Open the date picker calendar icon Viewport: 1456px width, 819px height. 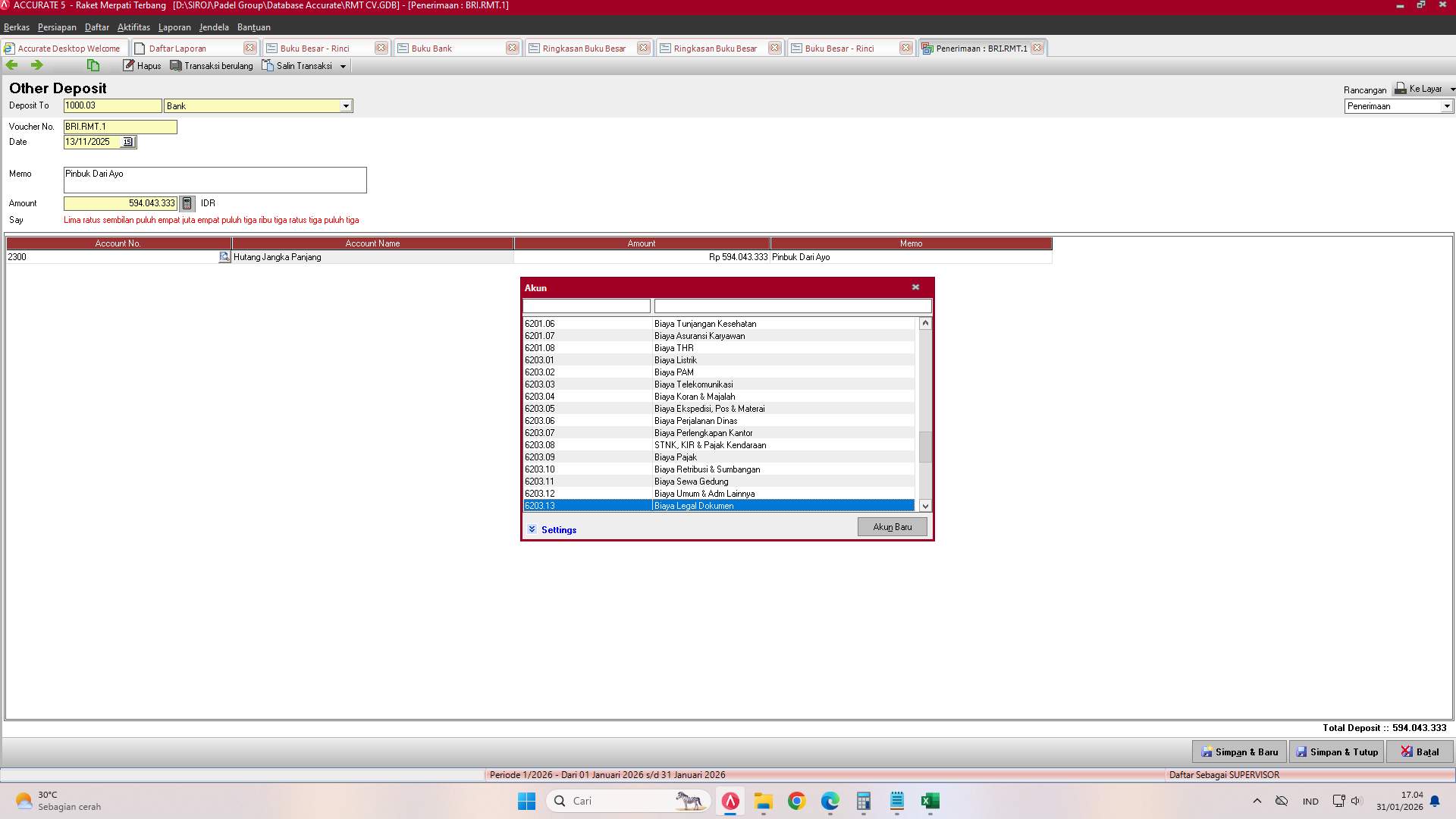pos(127,142)
